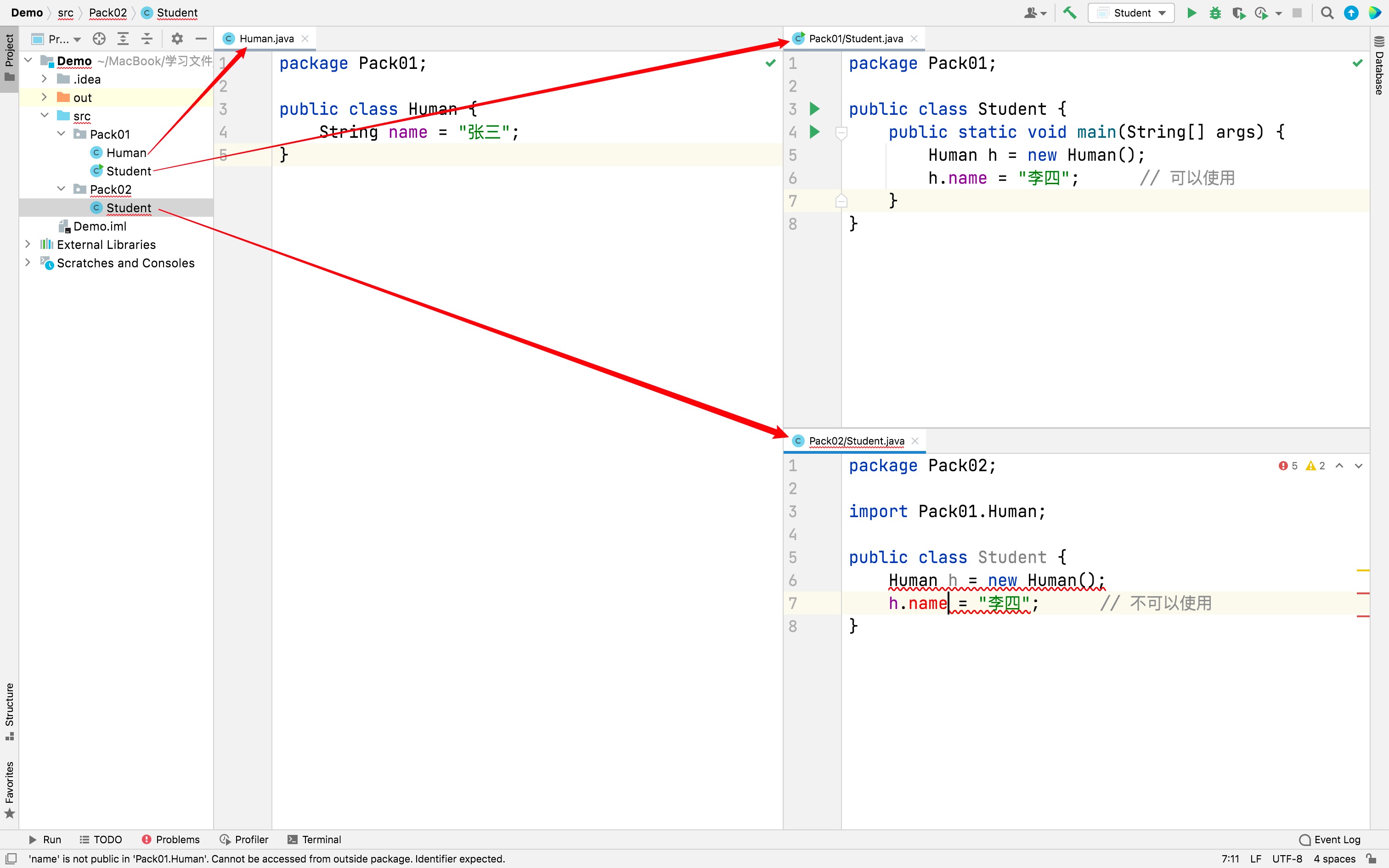Screen dimensions: 1389x868
Task: Open the Problems tool tab
Action: [170, 840]
